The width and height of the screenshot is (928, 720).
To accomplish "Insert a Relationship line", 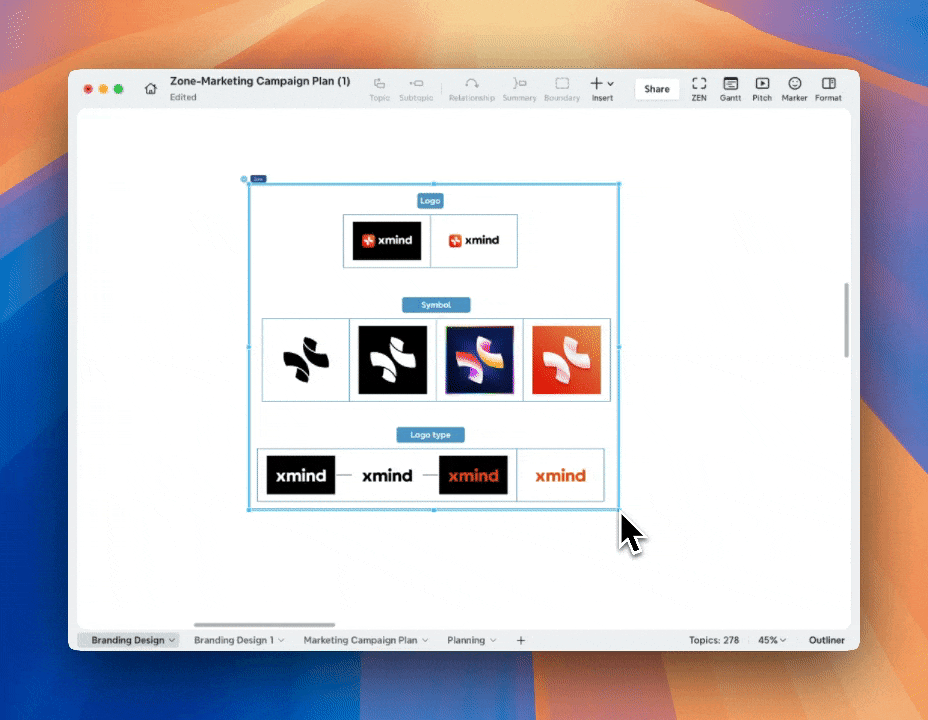I will click(x=472, y=89).
